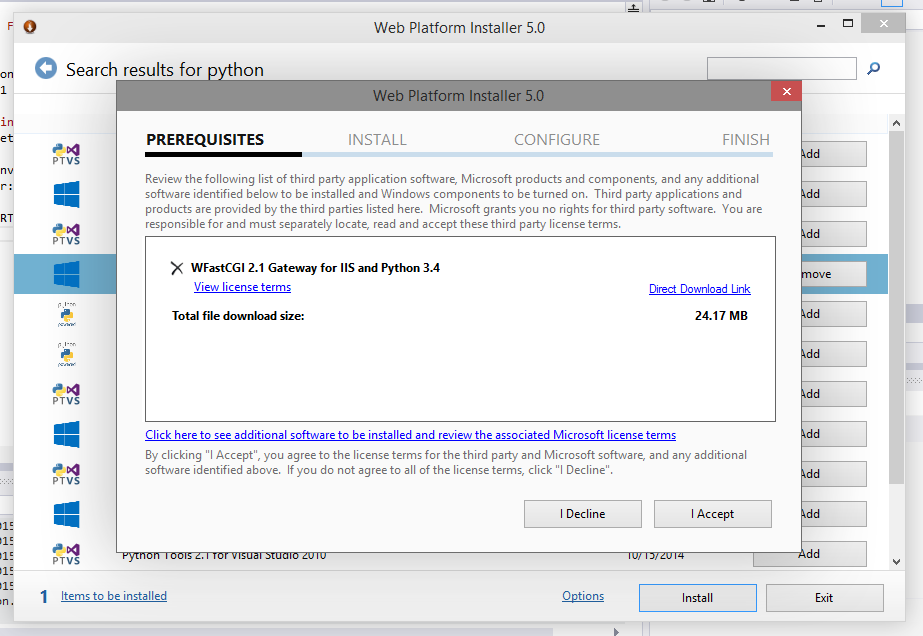Click the items count number 1

tap(44, 597)
